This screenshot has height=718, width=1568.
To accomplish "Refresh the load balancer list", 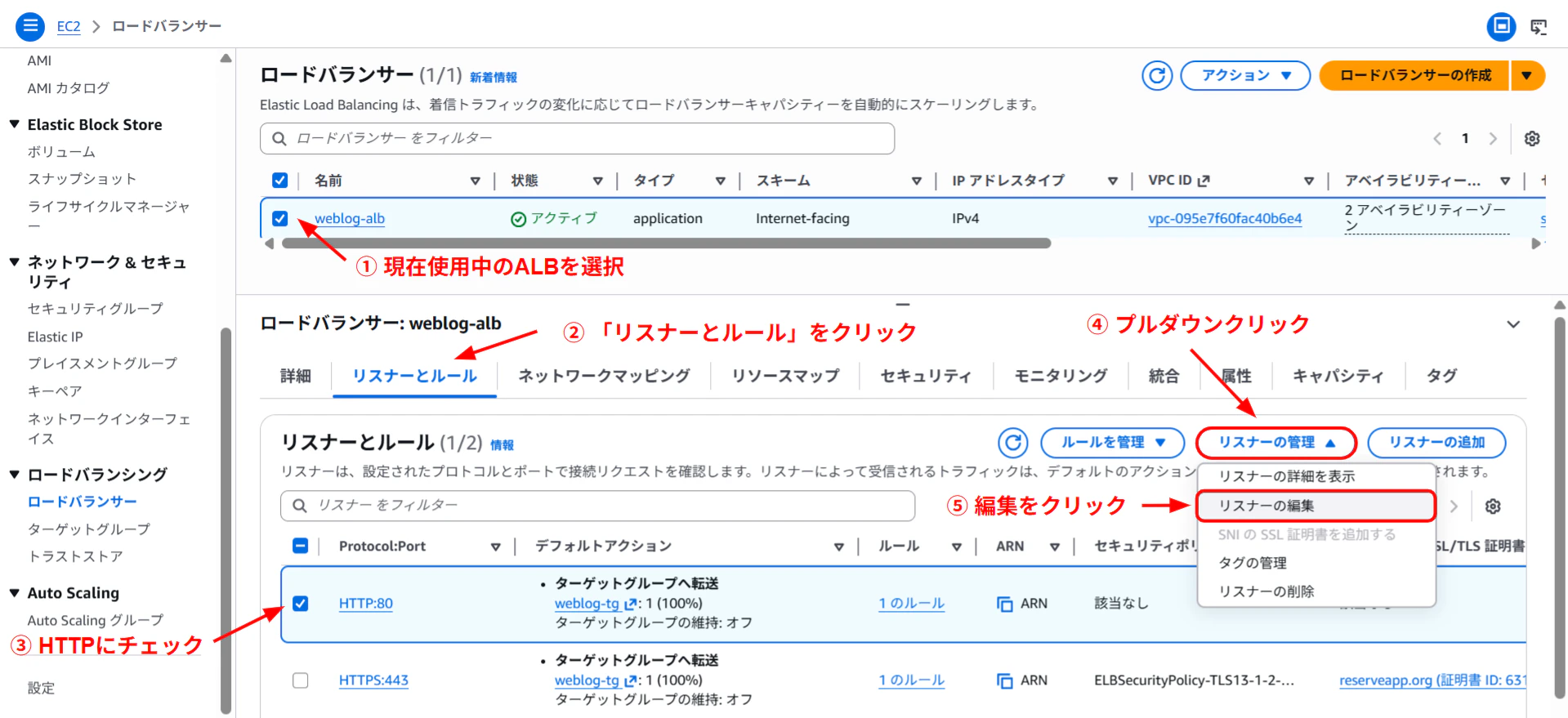I will [1157, 76].
